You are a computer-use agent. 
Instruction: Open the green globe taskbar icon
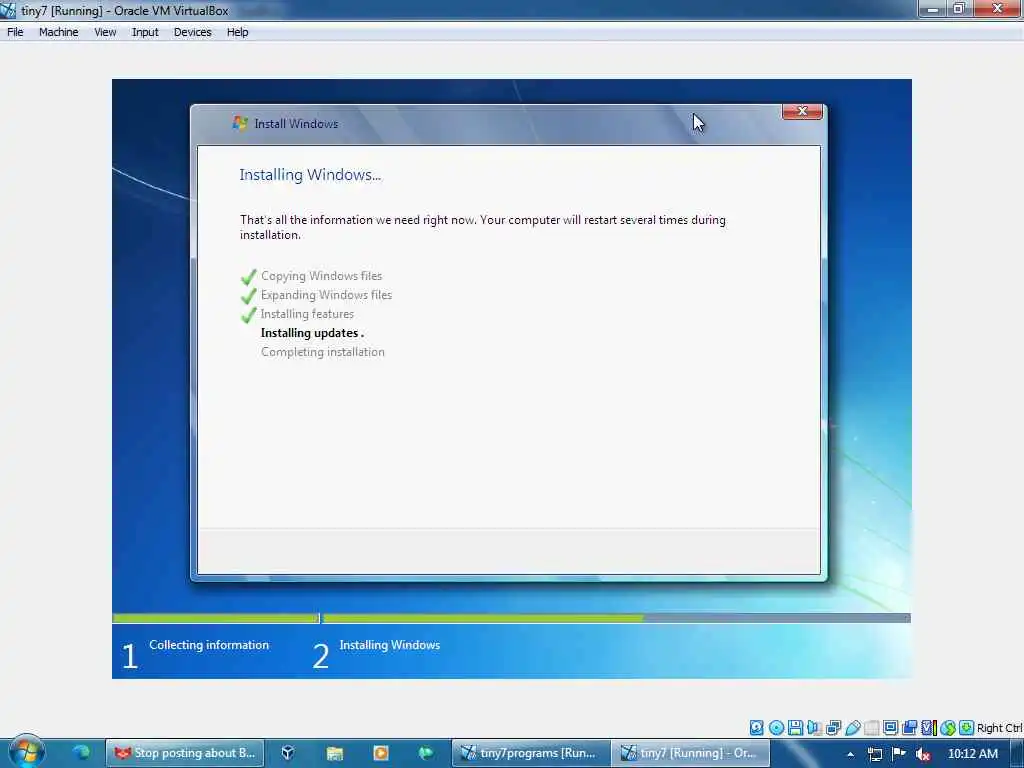pos(426,753)
